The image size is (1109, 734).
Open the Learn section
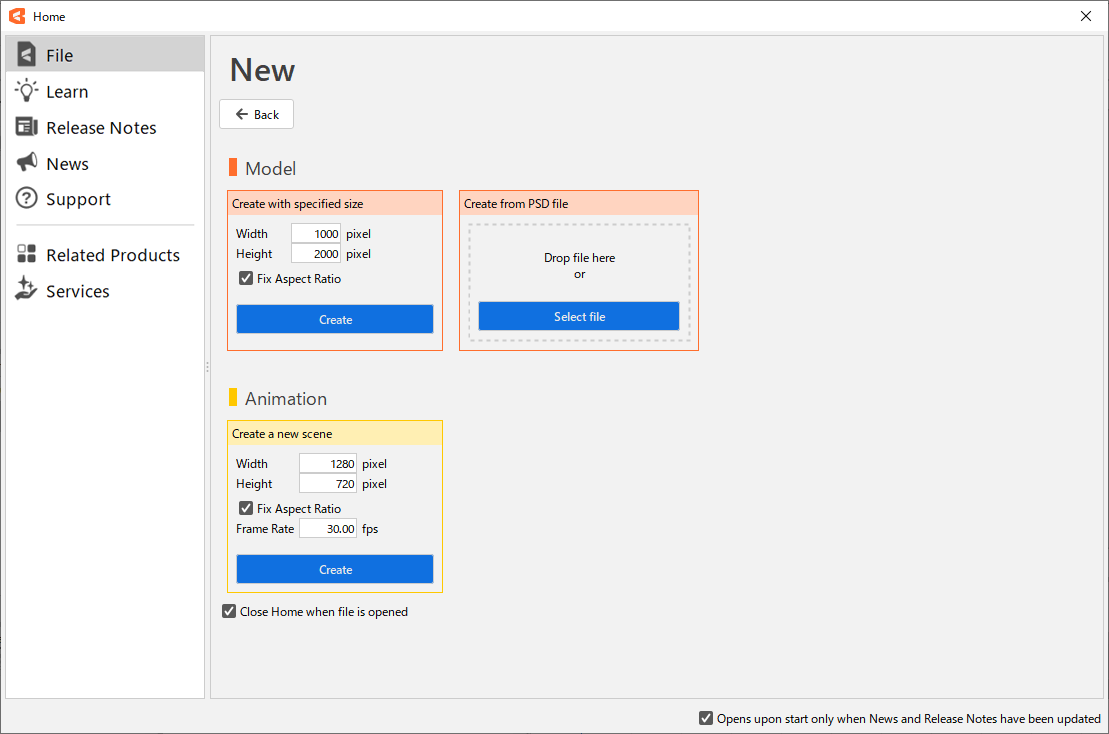[x=67, y=92]
